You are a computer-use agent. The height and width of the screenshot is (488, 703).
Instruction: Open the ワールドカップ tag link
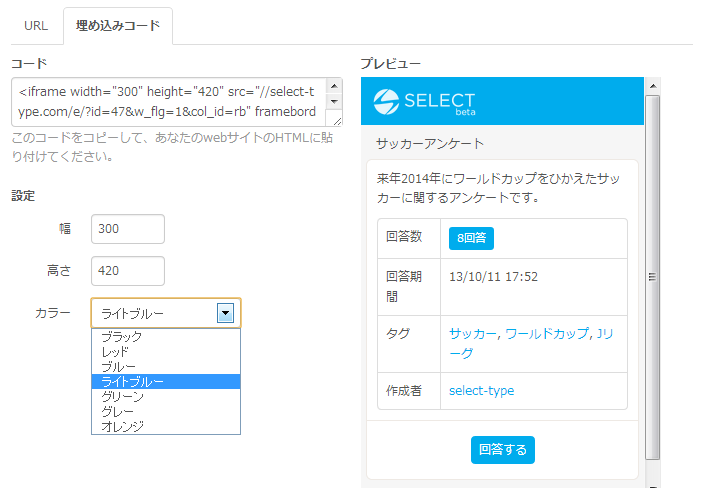[x=546, y=334]
